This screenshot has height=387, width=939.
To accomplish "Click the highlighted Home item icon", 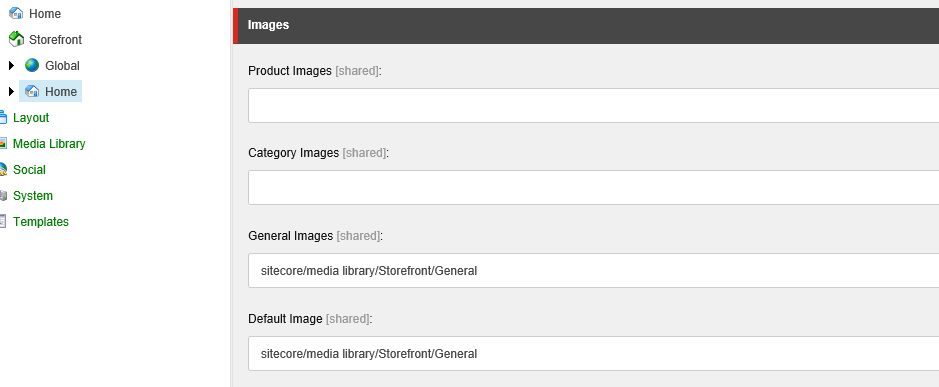I will click(x=32, y=92).
